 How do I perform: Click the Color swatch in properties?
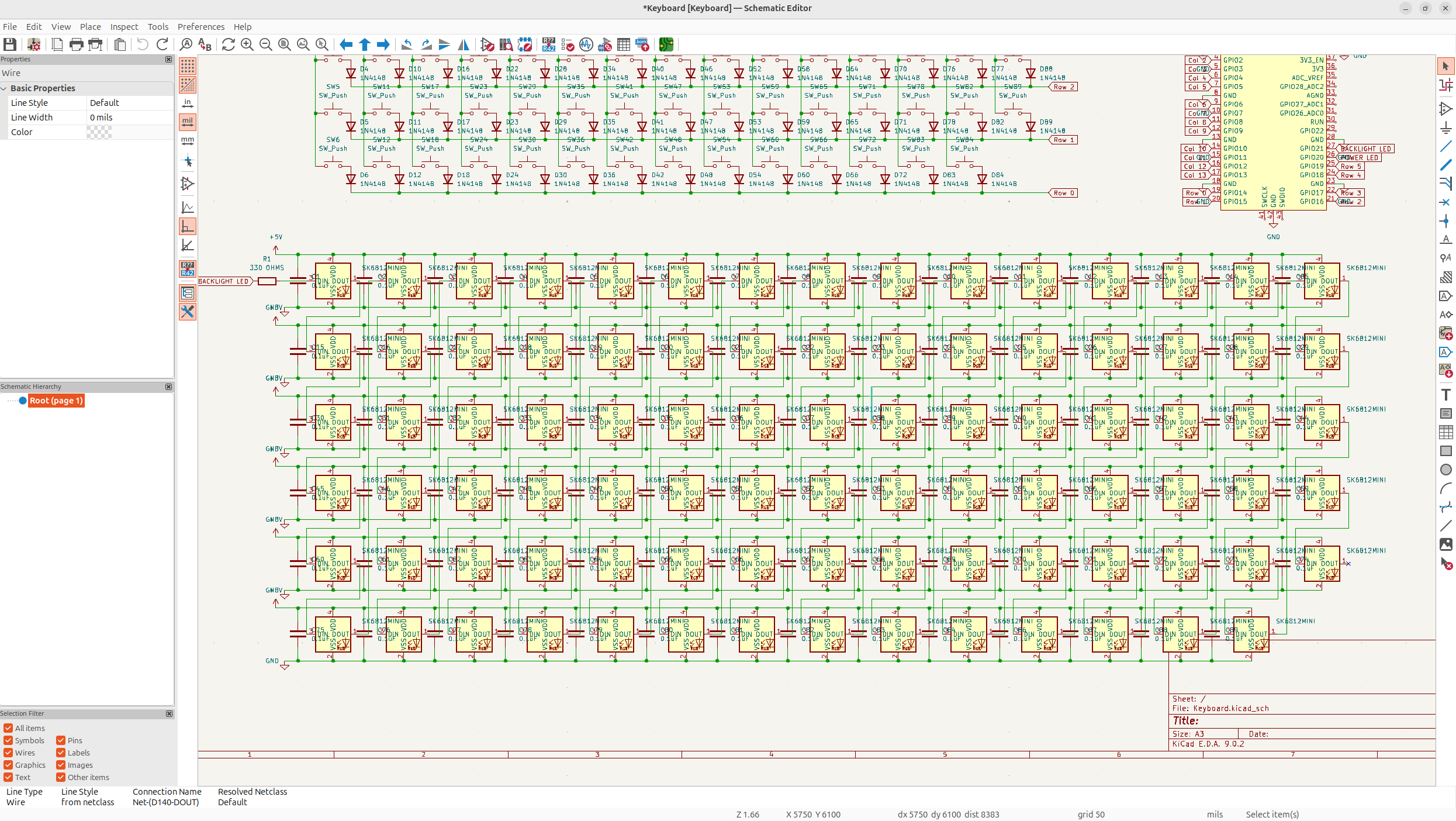click(x=99, y=132)
